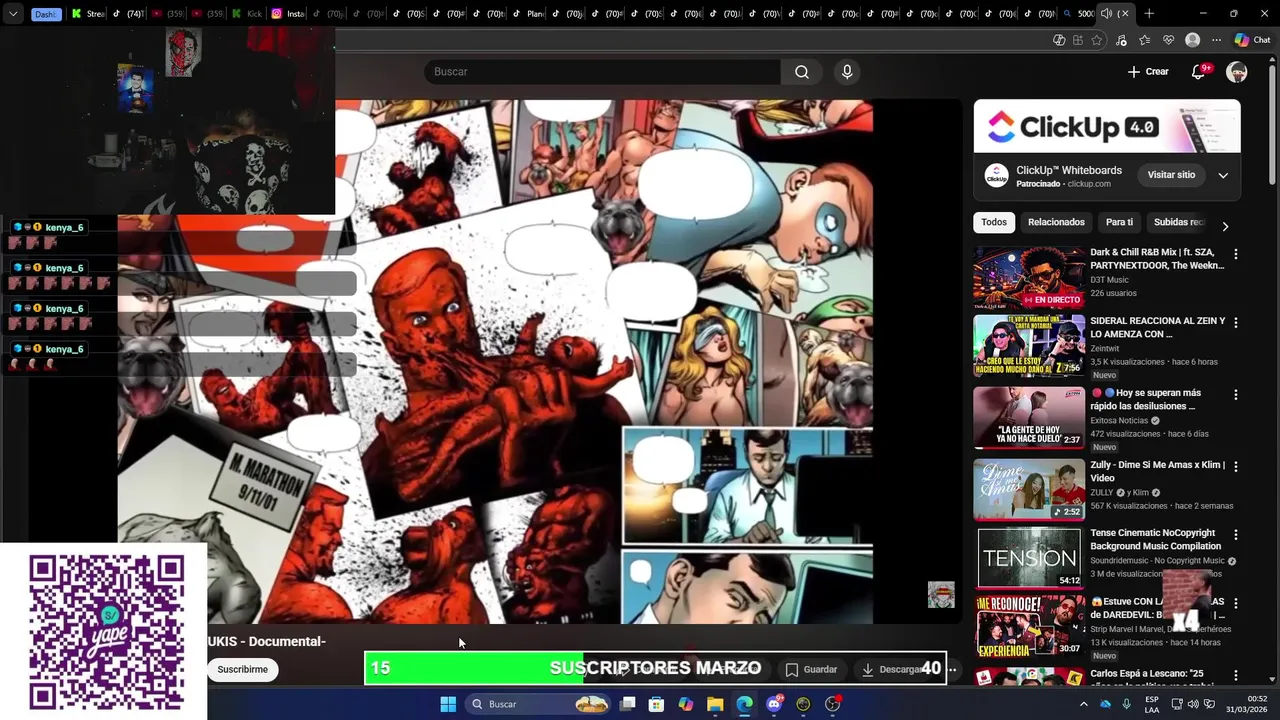The image size is (1280, 720).
Task: Open options for Tense Cinematic video
Action: (1235, 535)
